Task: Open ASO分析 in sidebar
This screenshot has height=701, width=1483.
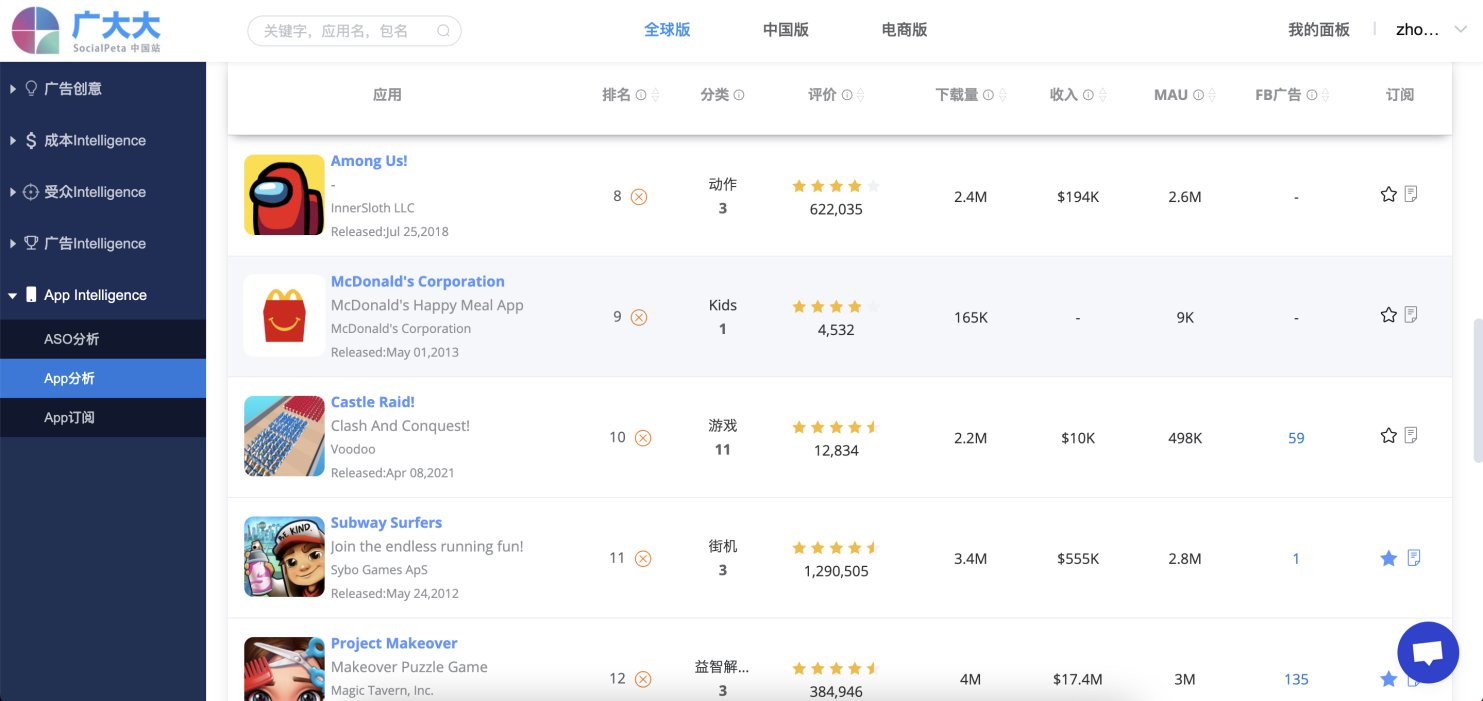Action: point(103,339)
